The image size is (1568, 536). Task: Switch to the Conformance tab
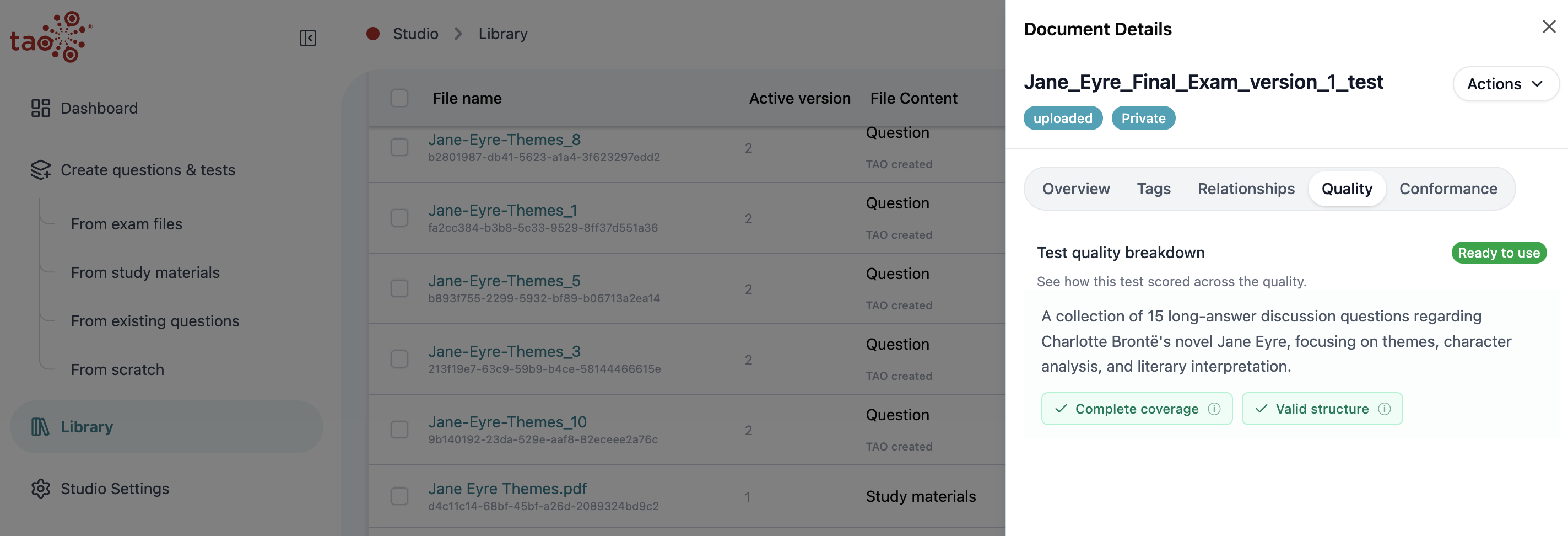pos(1448,189)
